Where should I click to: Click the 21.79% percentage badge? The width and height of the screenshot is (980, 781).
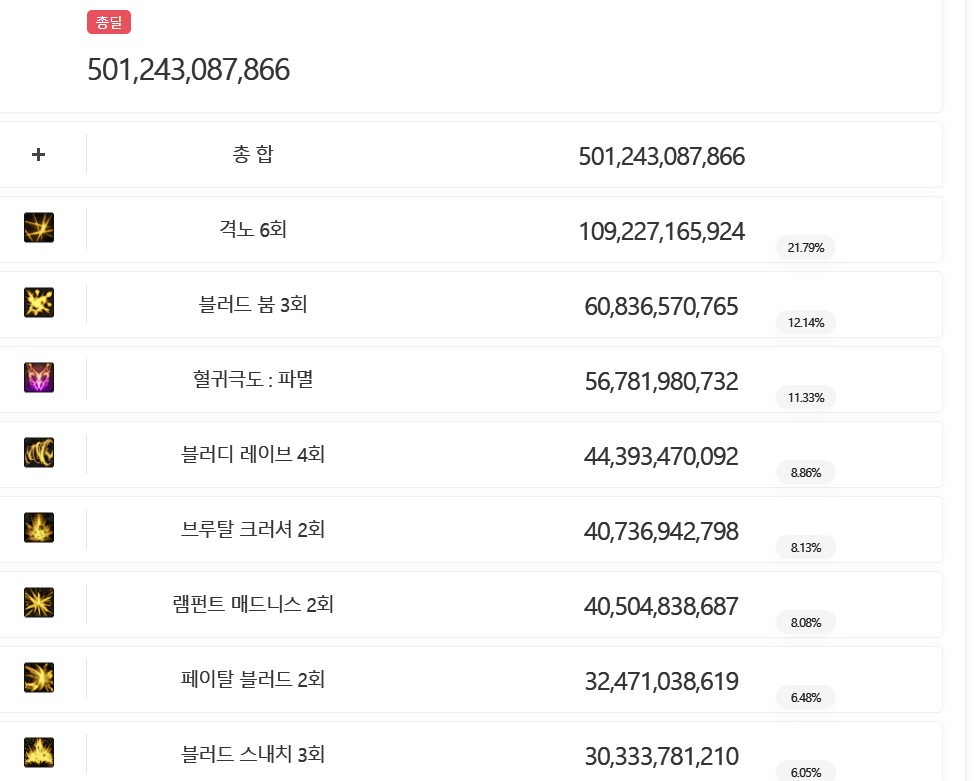805,248
